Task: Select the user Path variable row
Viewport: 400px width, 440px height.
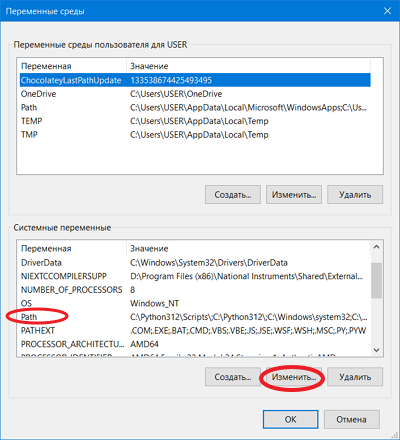Action: pos(195,108)
